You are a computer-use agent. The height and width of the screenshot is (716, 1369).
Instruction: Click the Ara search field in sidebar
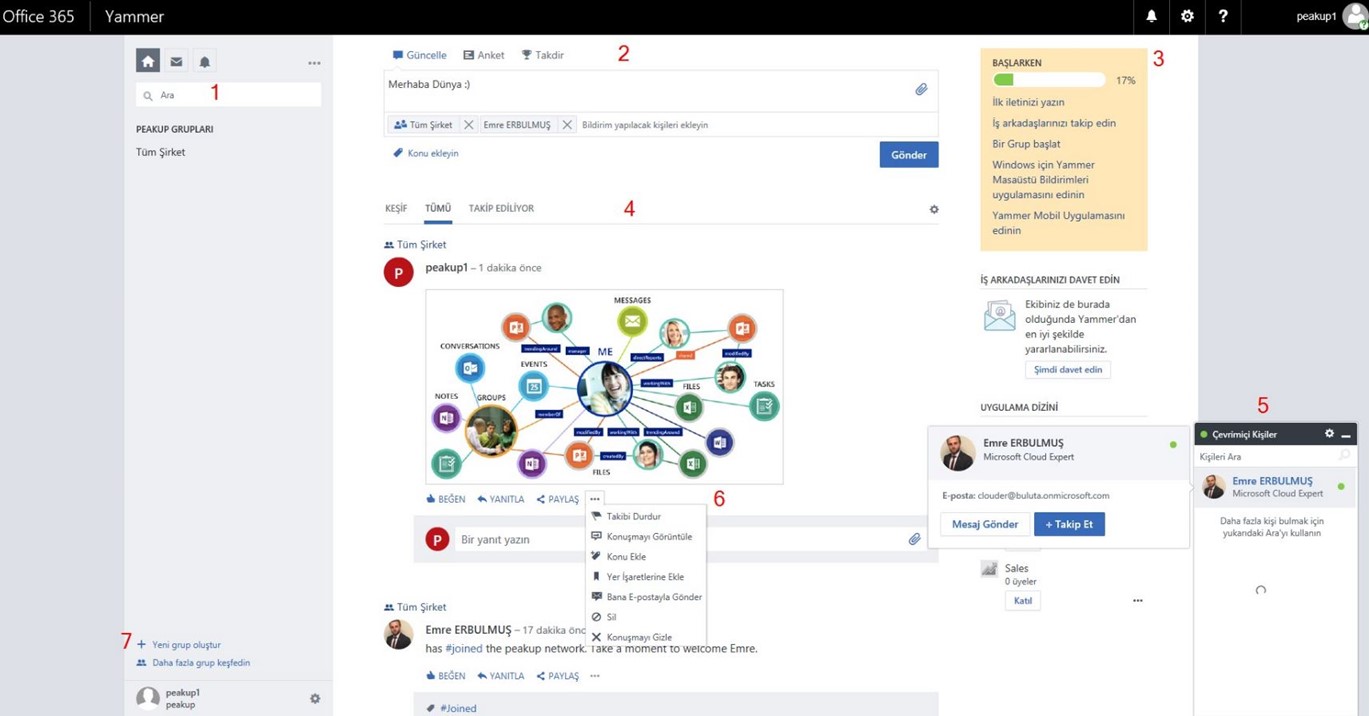(x=229, y=95)
